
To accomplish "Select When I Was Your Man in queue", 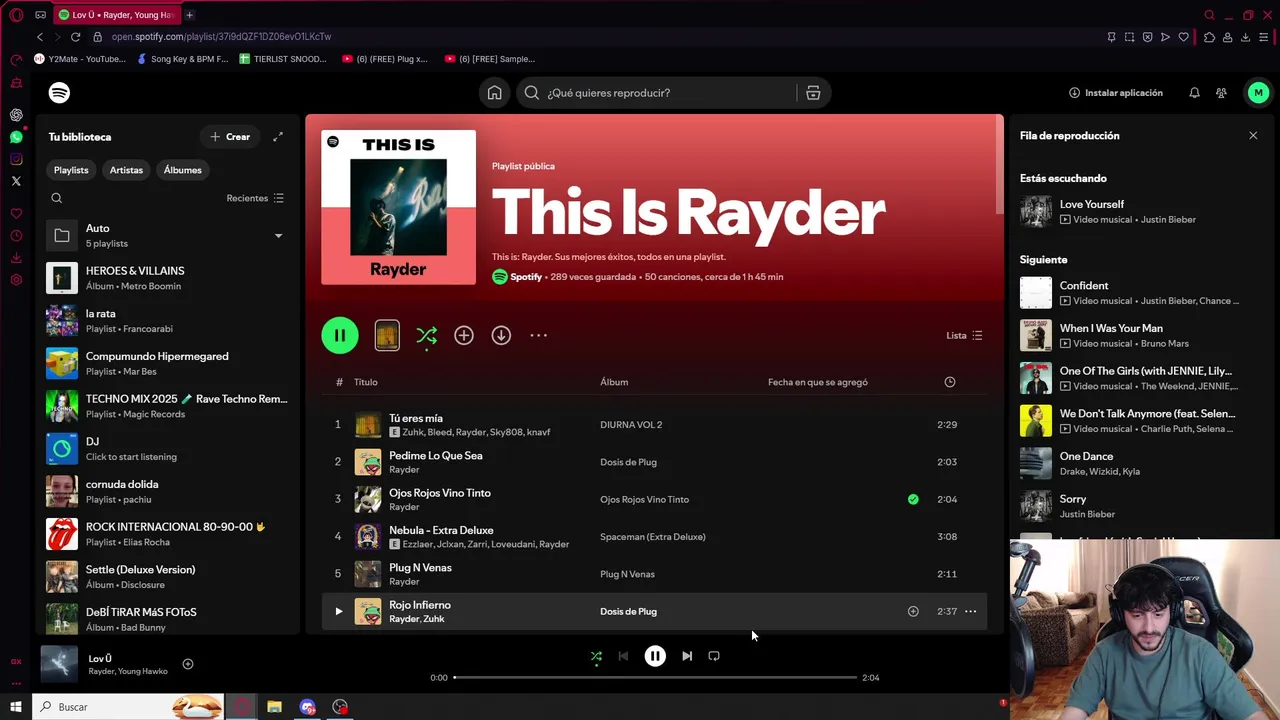I will point(1140,335).
